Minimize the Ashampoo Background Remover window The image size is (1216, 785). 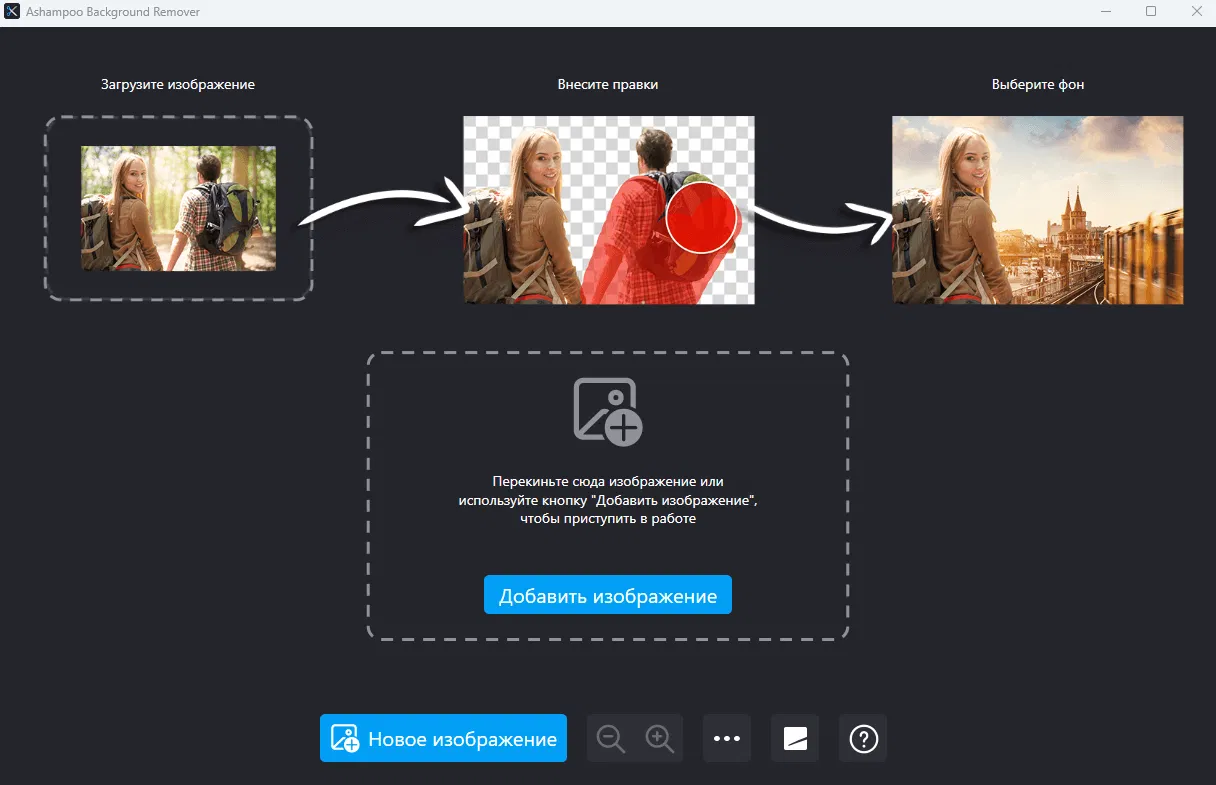[x=1104, y=11]
